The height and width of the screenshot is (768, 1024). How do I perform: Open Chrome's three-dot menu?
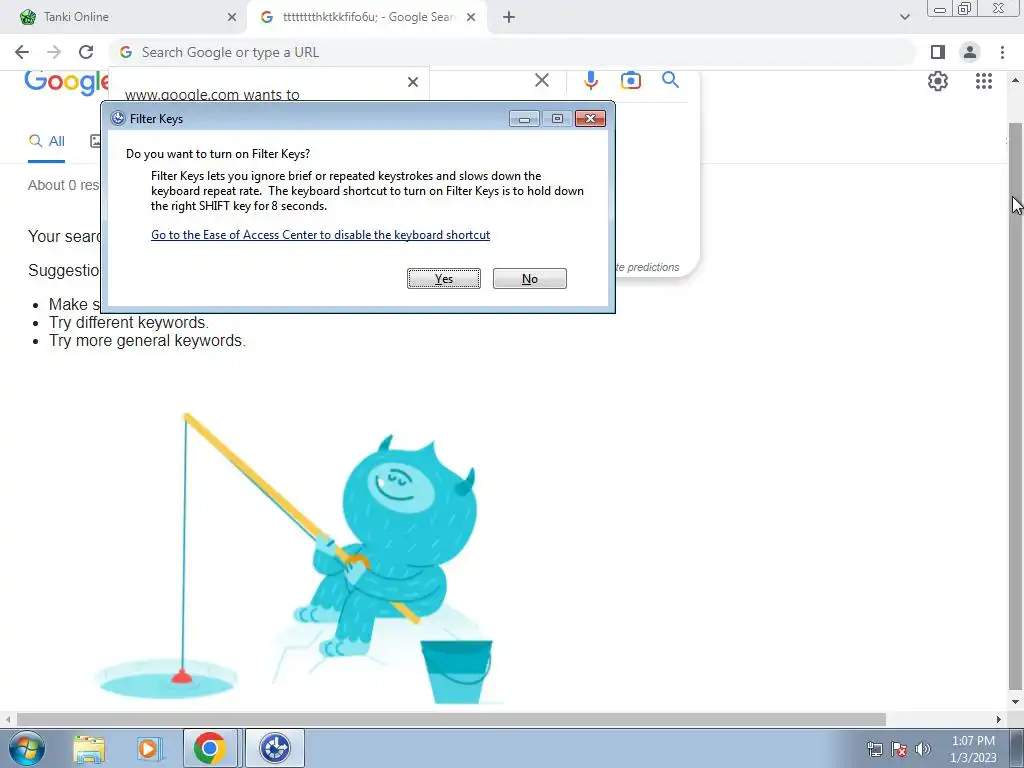(x=1002, y=52)
